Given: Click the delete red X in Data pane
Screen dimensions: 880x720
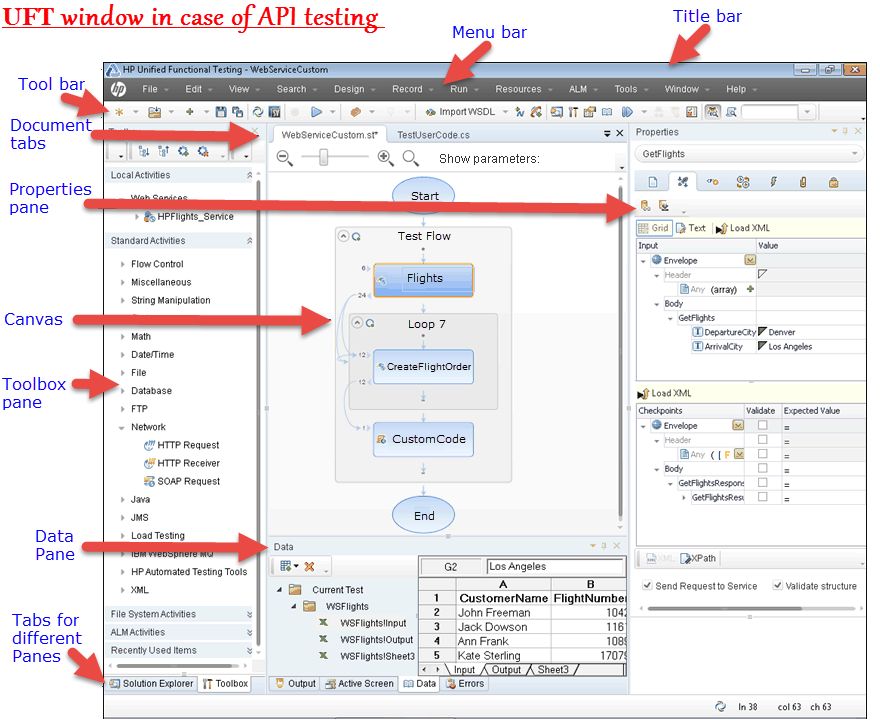Looking at the screenshot, I should tap(309, 567).
